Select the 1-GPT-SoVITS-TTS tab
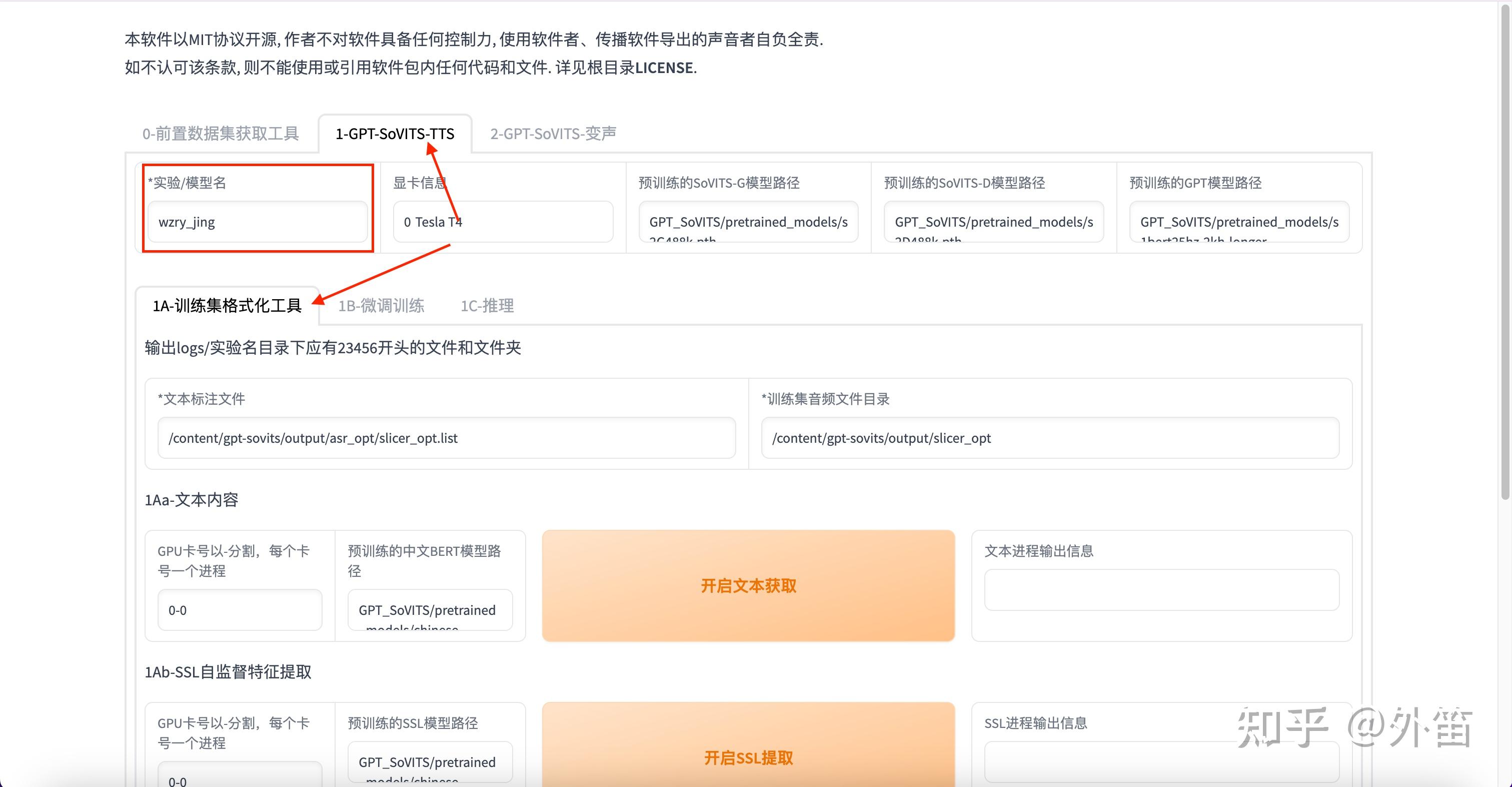 pyautogui.click(x=395, y=134)
